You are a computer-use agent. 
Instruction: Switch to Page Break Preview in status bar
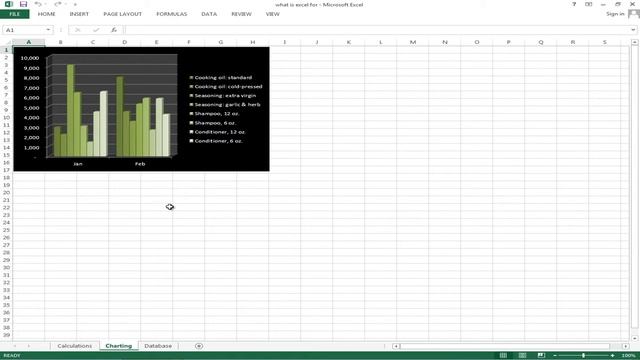pos(541,356)
